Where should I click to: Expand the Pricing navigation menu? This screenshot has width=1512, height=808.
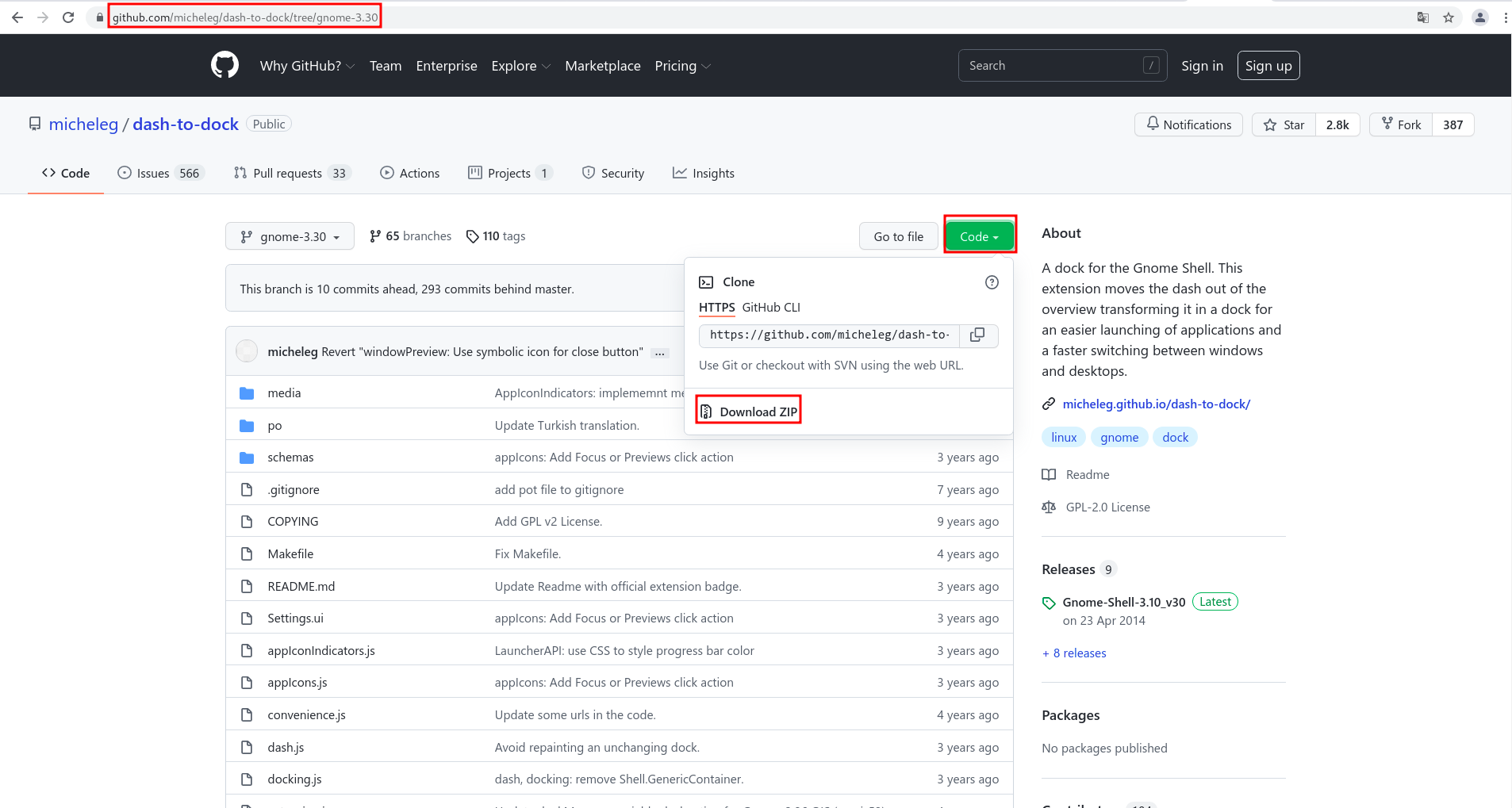(682, 66)
